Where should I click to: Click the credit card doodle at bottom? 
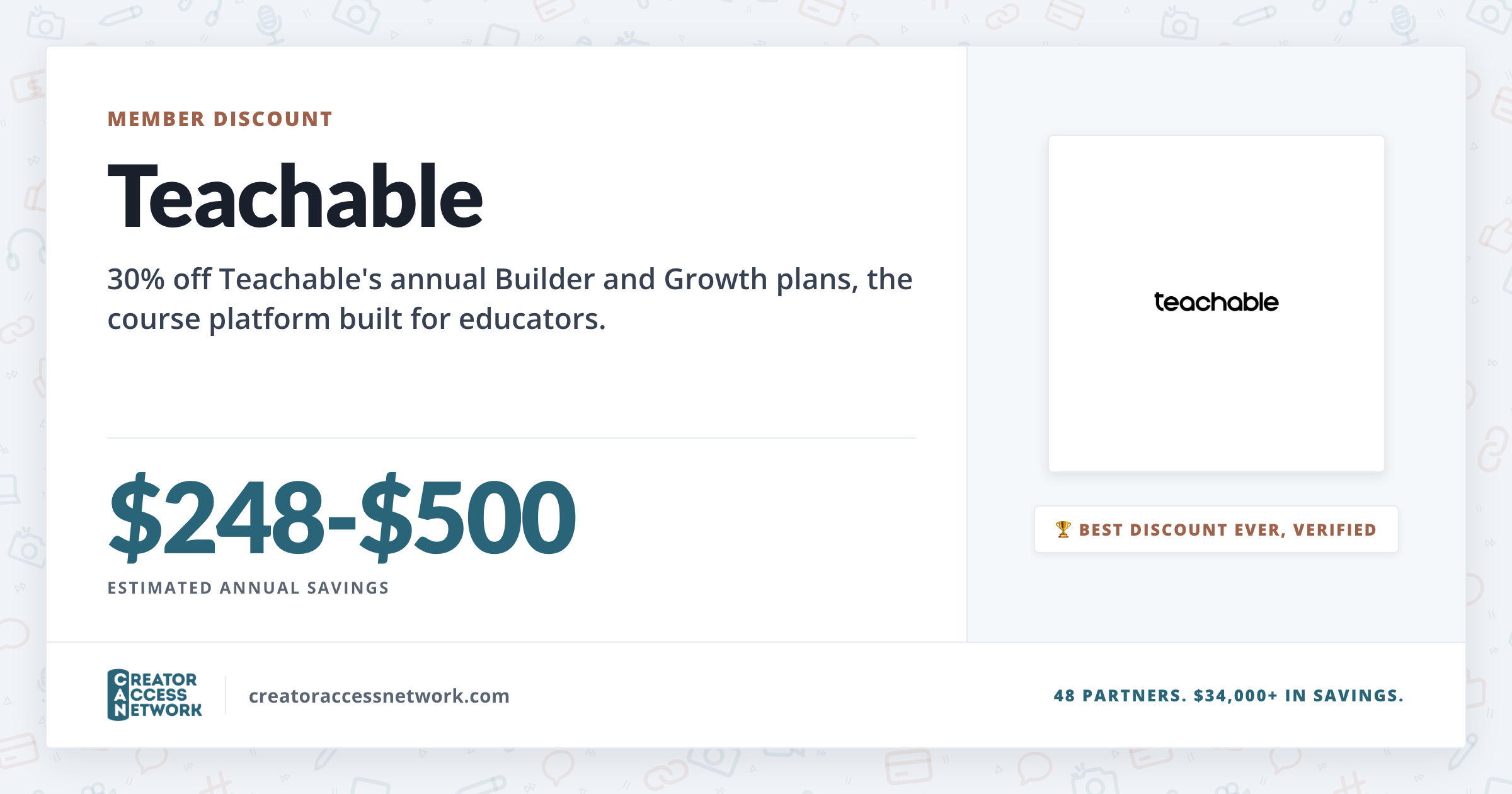click(x=908, y=767)
